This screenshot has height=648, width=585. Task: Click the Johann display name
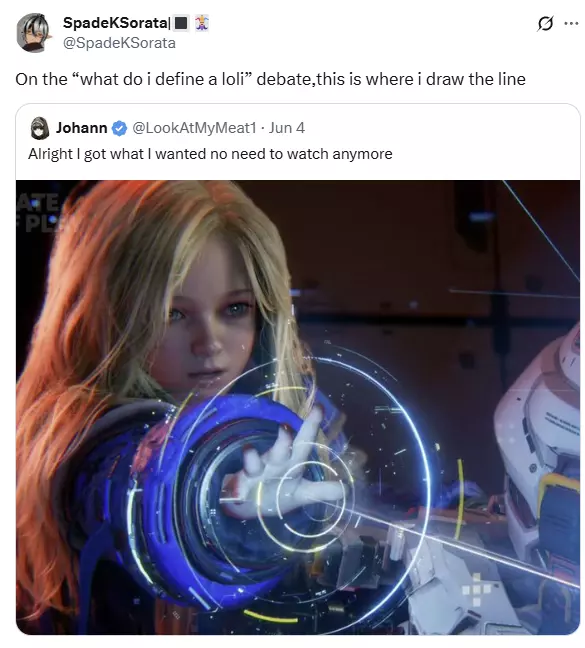81,128
